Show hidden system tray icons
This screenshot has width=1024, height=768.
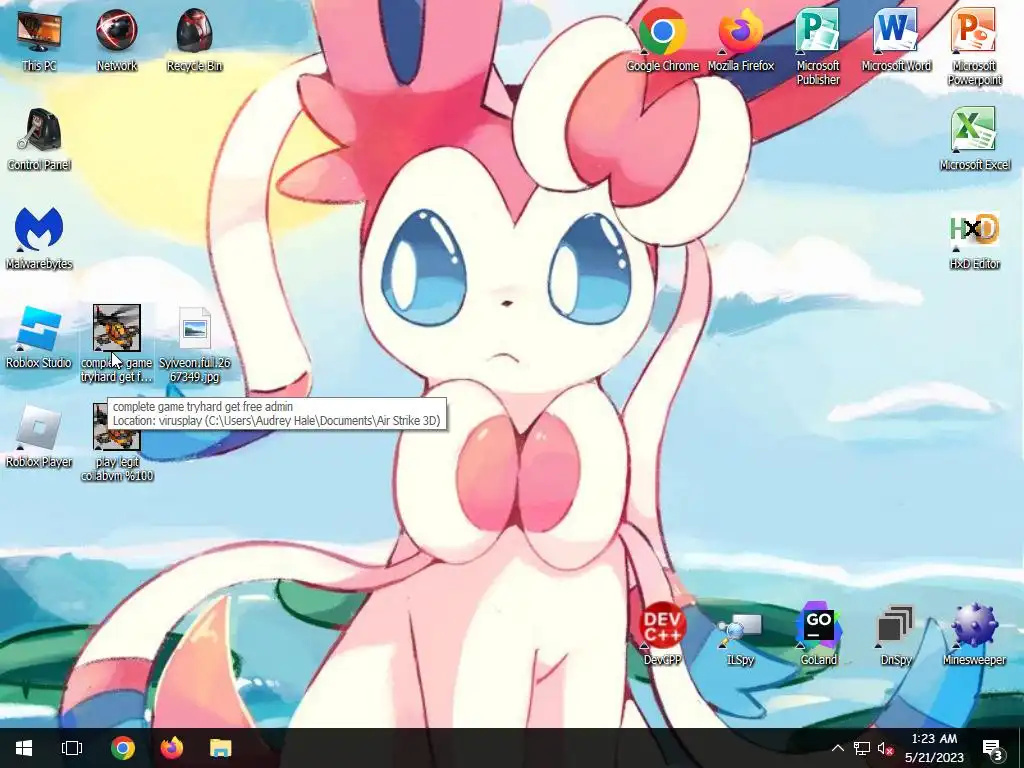click(x=838, y=748)
